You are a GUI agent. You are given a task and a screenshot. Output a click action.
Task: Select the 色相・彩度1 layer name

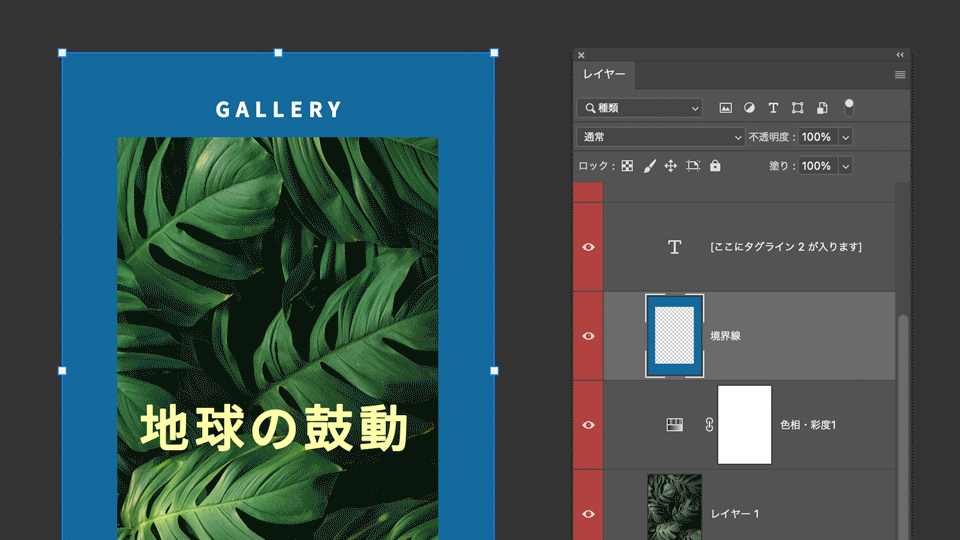coord(808,424)
